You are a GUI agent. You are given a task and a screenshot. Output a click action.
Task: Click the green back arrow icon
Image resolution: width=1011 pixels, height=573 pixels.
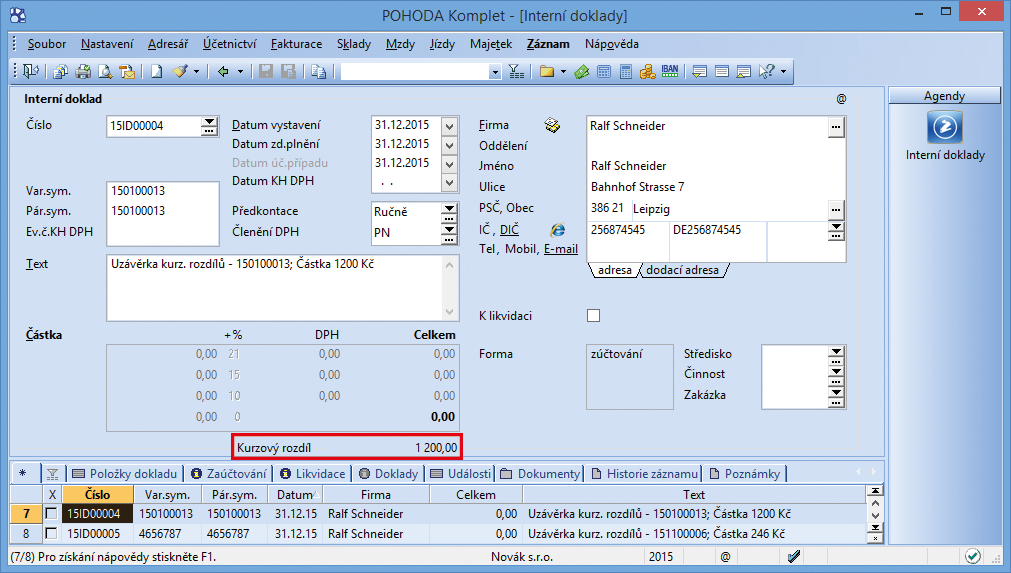pos(223,72)
